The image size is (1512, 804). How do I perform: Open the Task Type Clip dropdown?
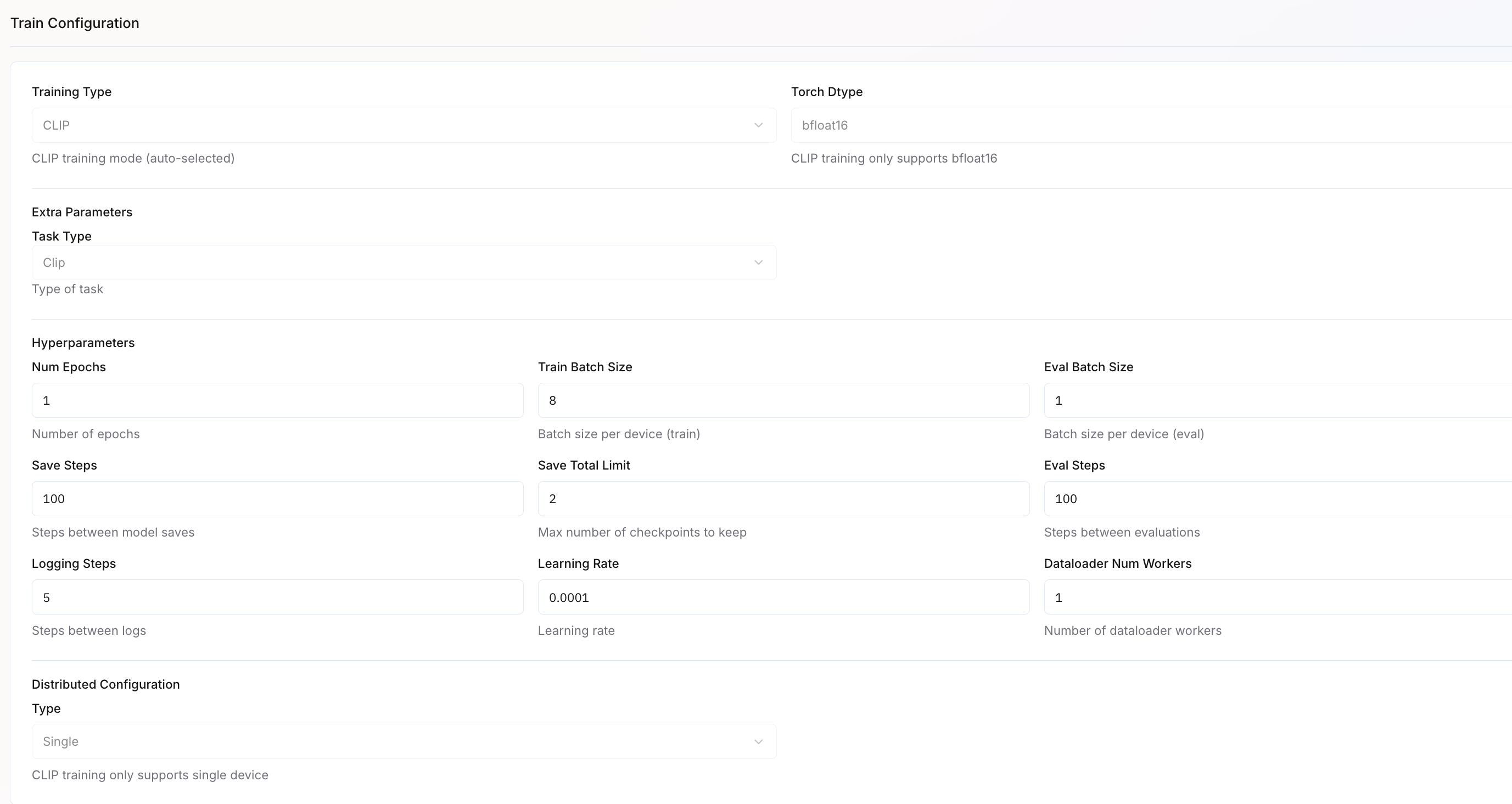pyautogui.click(x=403, y=263)
